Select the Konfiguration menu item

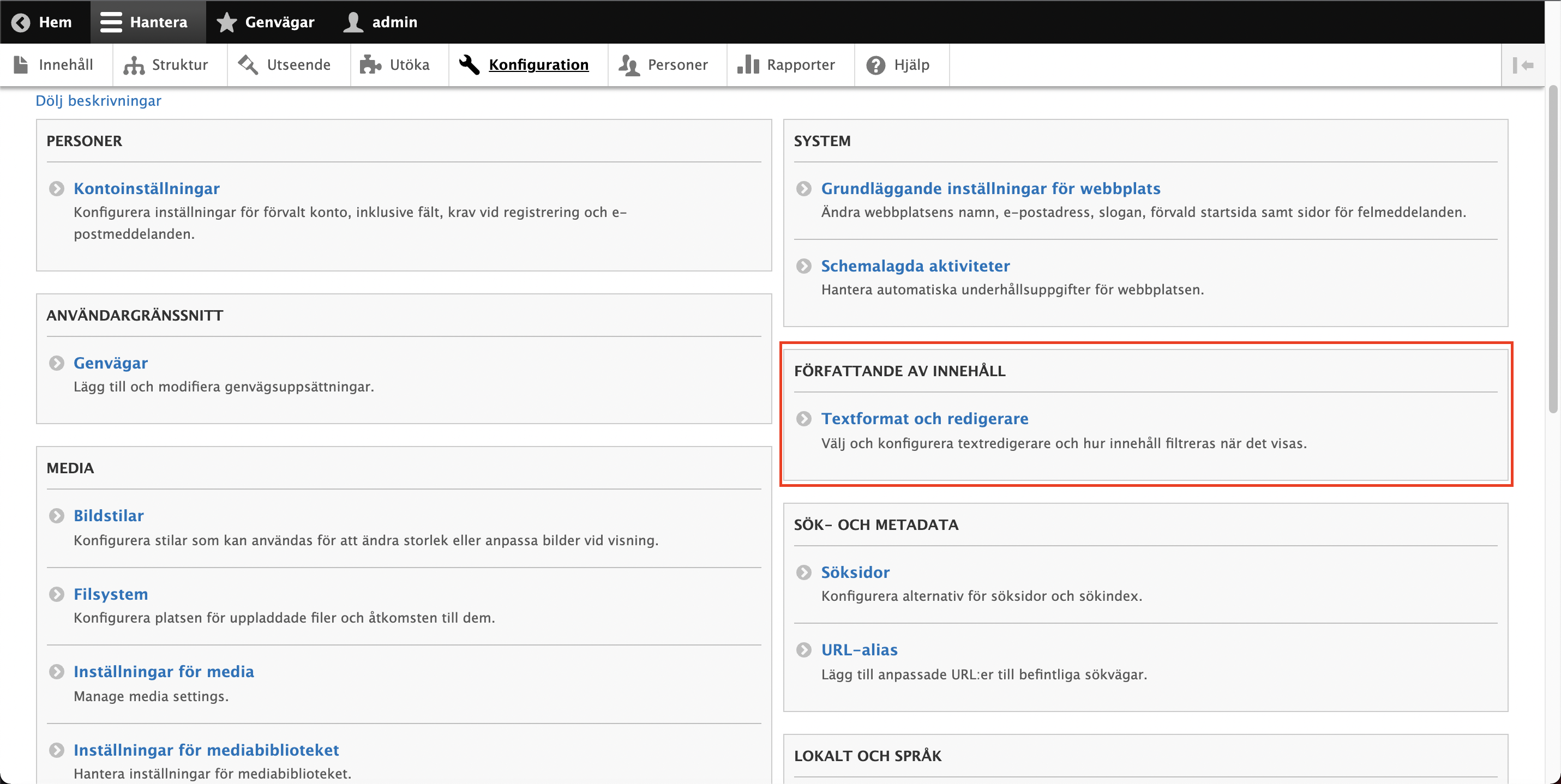click(x=529, y=65)
